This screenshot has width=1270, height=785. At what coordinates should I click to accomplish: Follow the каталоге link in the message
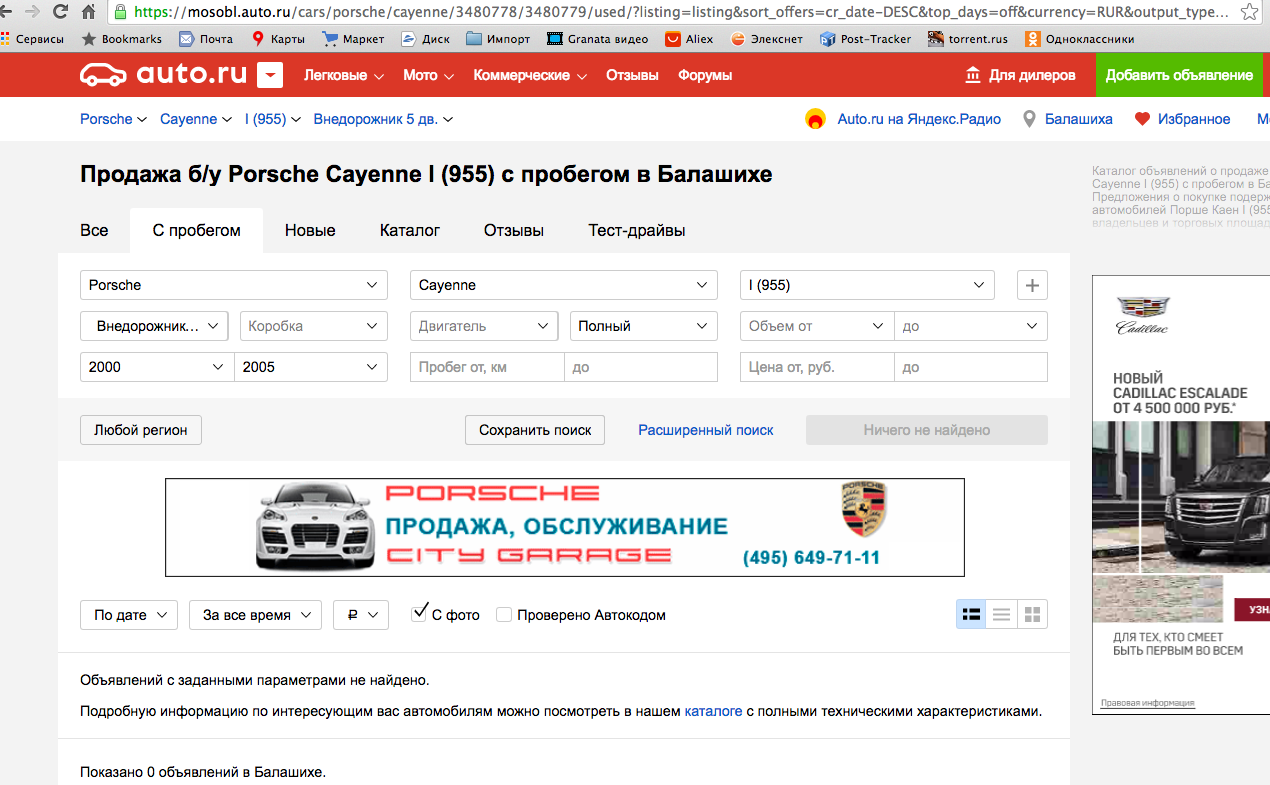[713, 711]
